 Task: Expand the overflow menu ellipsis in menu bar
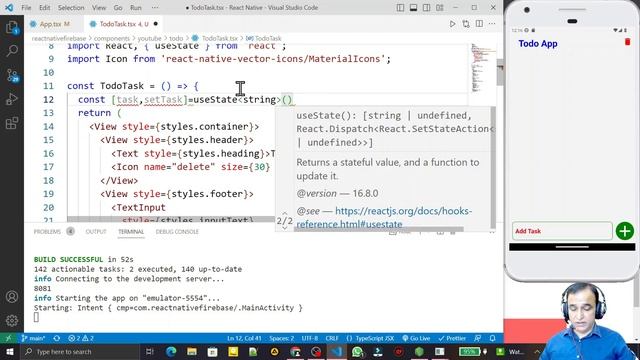(155, 8)
